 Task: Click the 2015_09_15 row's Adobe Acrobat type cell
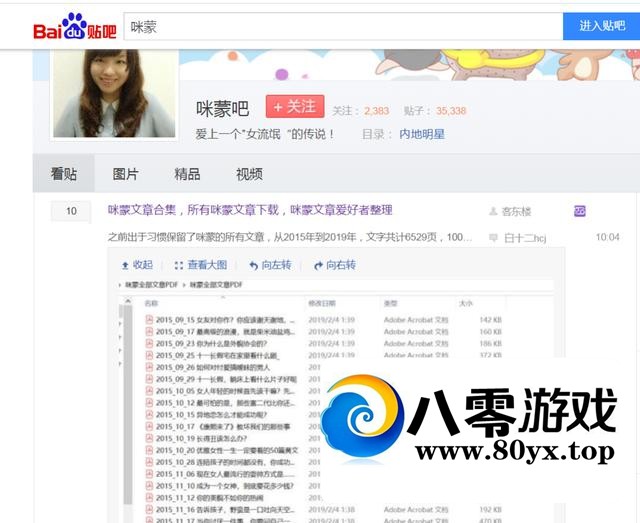(x=416, y=320)
